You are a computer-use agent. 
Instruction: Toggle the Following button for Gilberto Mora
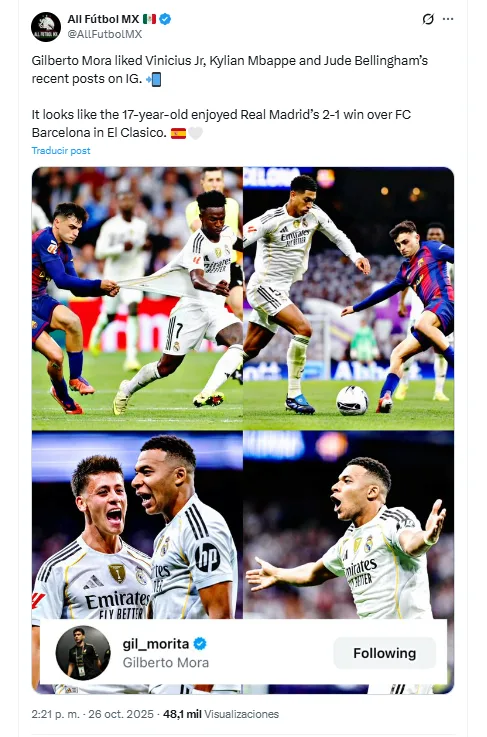pyautogui.click(x=385, y=653)
